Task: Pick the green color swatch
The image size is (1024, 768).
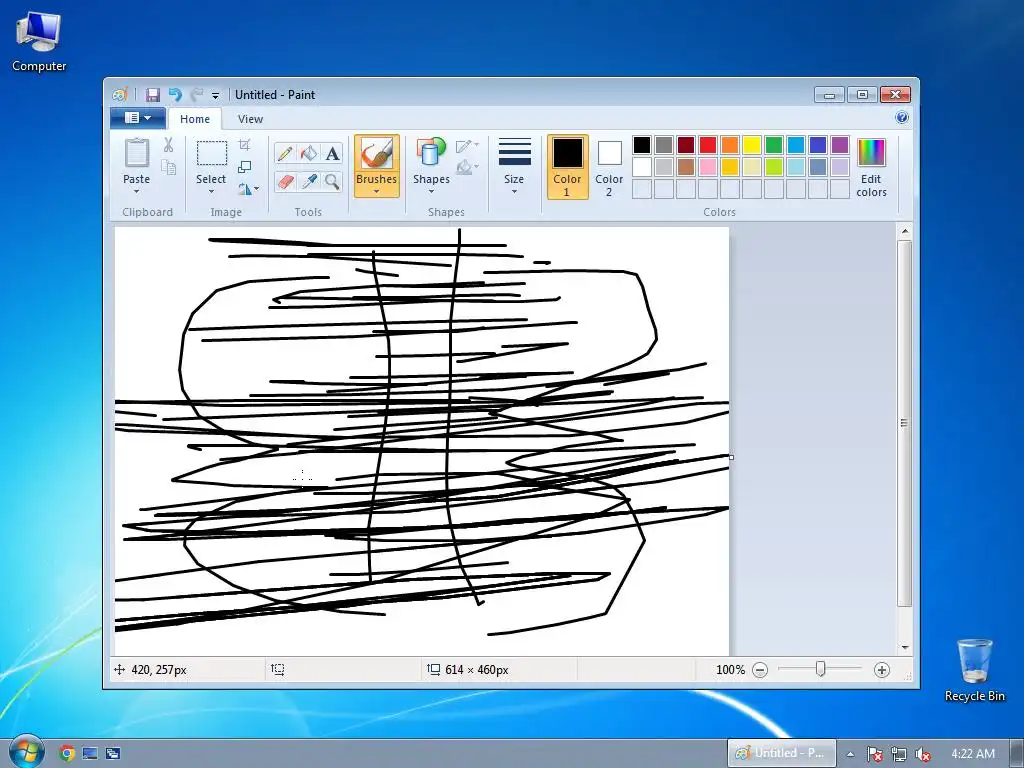Action: (x=774, y=145)
